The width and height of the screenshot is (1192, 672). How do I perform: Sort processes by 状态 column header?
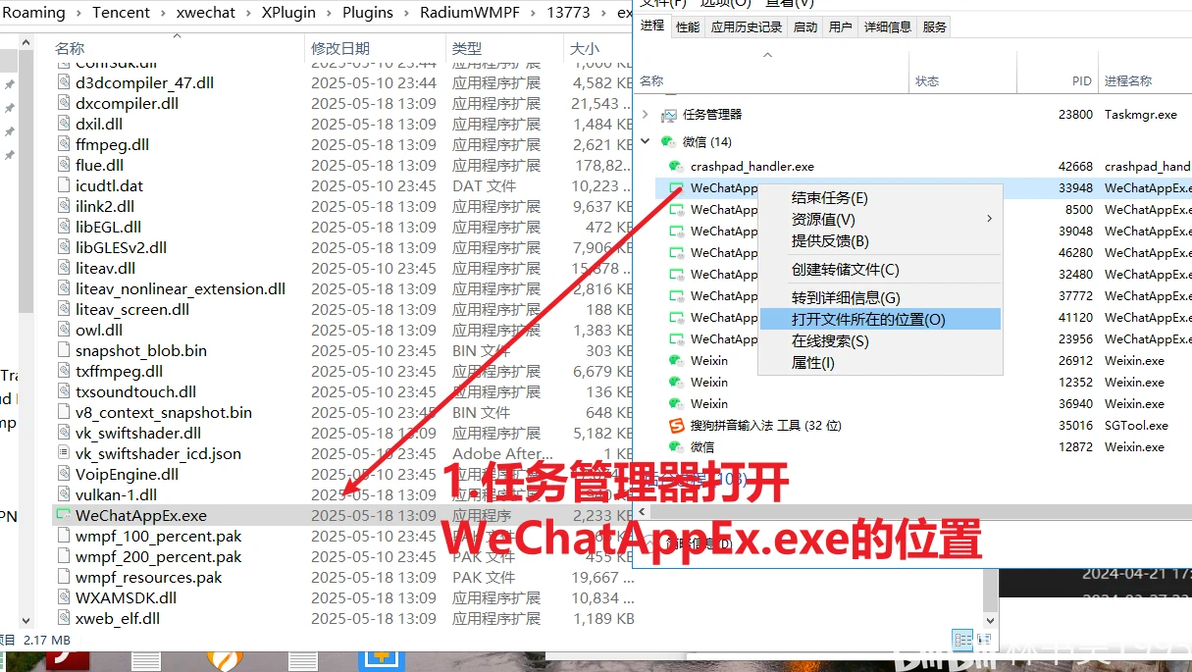coord(927,81)
